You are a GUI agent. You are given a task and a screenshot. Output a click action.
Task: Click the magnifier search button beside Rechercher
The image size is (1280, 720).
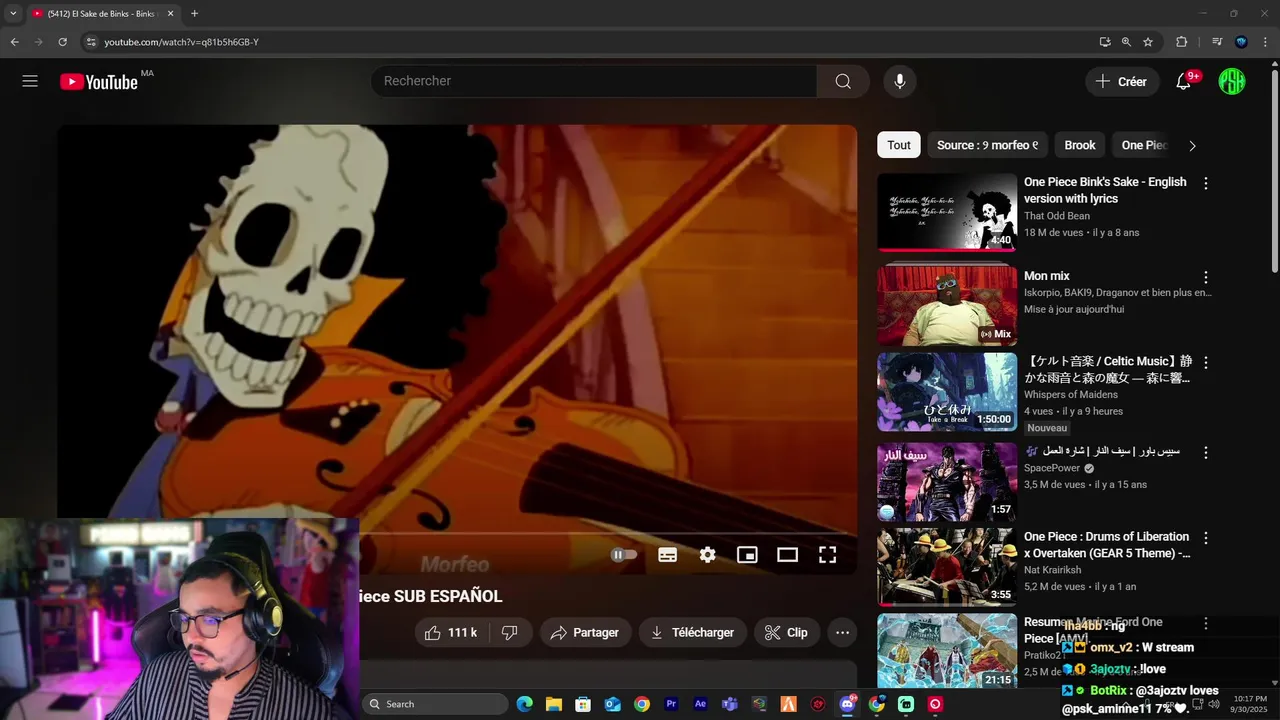843,81
